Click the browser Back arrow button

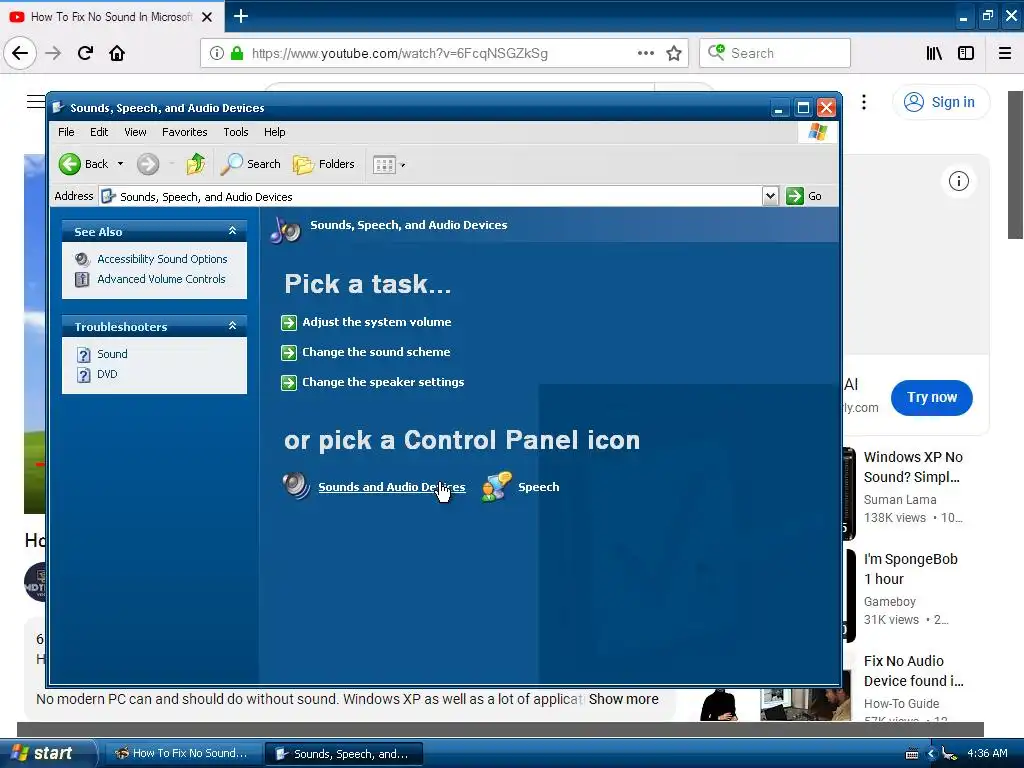[20, 53]
